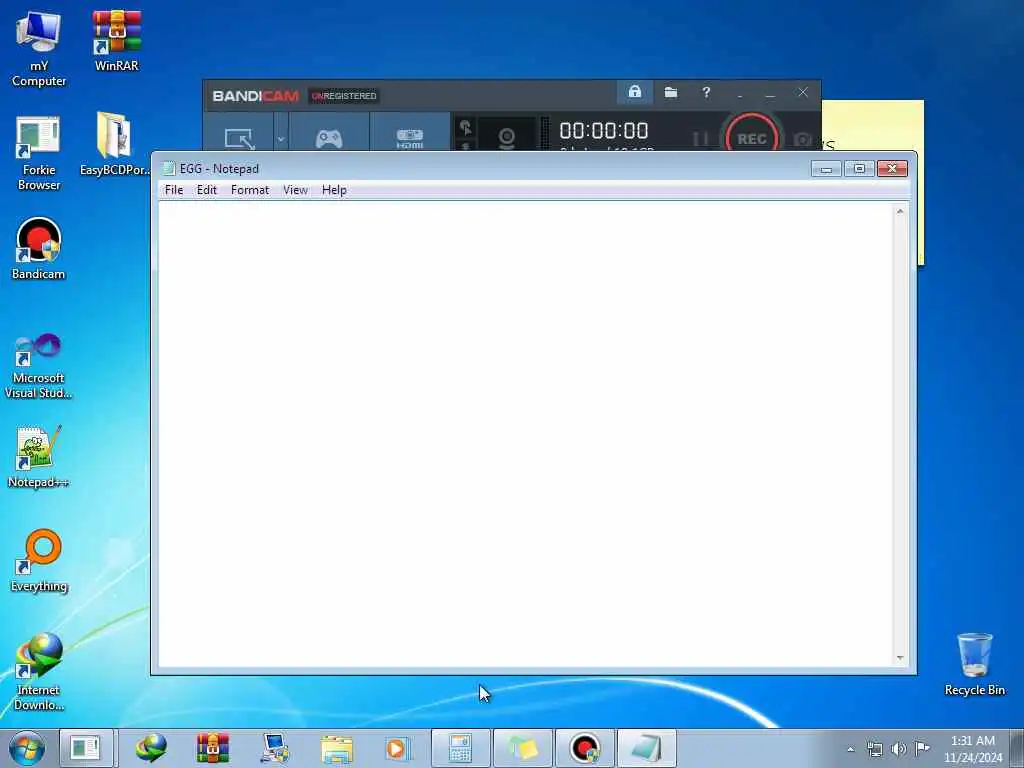This screenshot has width=1024, height=768.
Task: Open Internet Download Manager from taskbar
Action: (151, 748)
